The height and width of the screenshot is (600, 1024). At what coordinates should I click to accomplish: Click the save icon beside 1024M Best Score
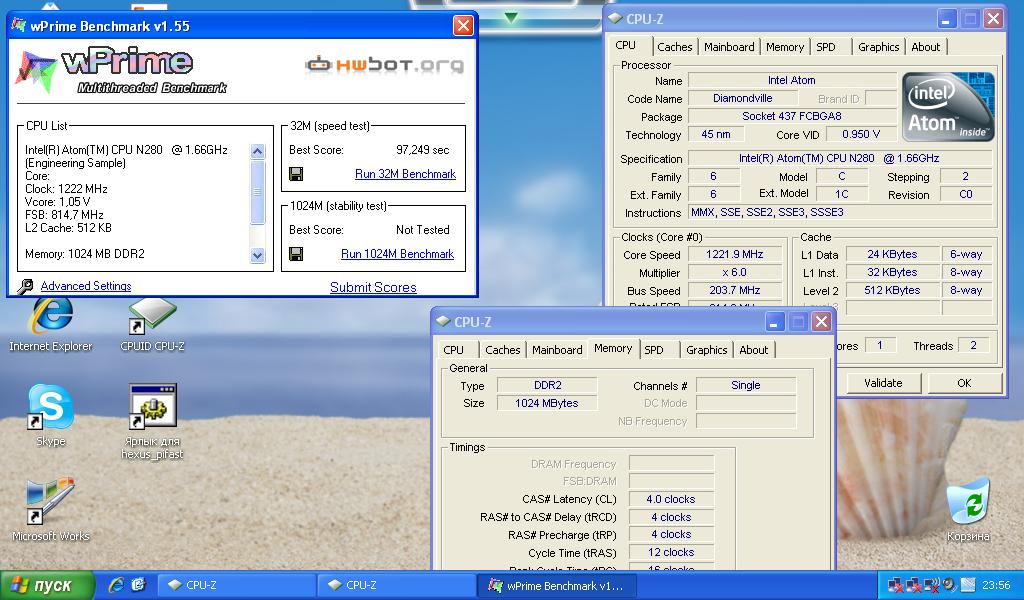tap(296, 254)
